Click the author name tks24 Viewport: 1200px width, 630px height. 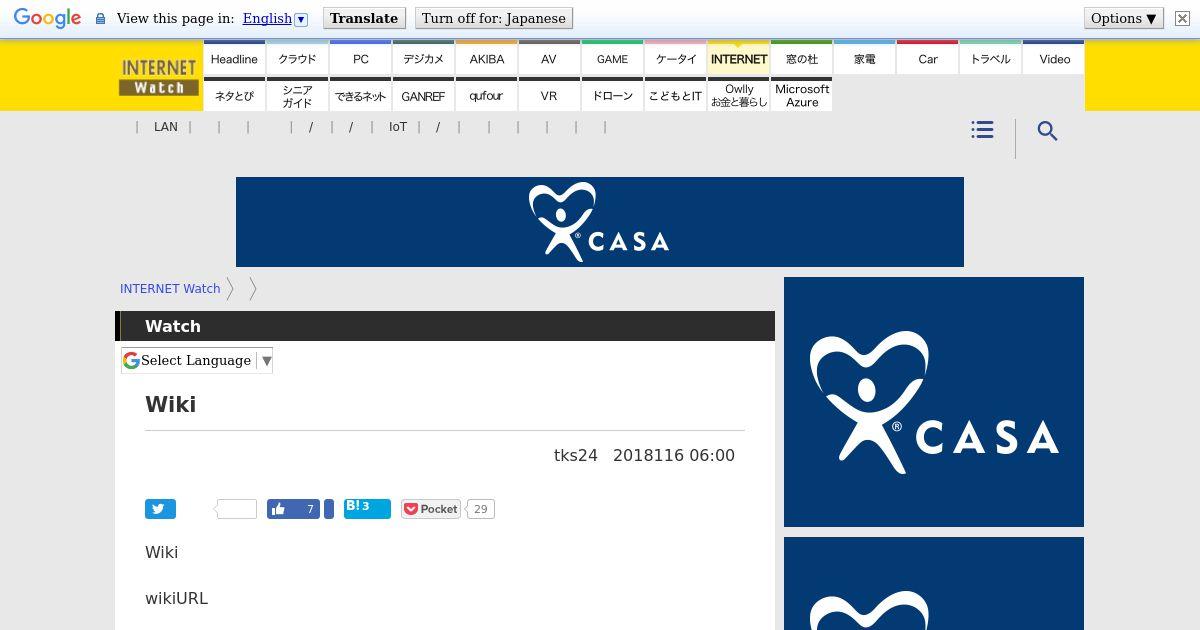576,455
